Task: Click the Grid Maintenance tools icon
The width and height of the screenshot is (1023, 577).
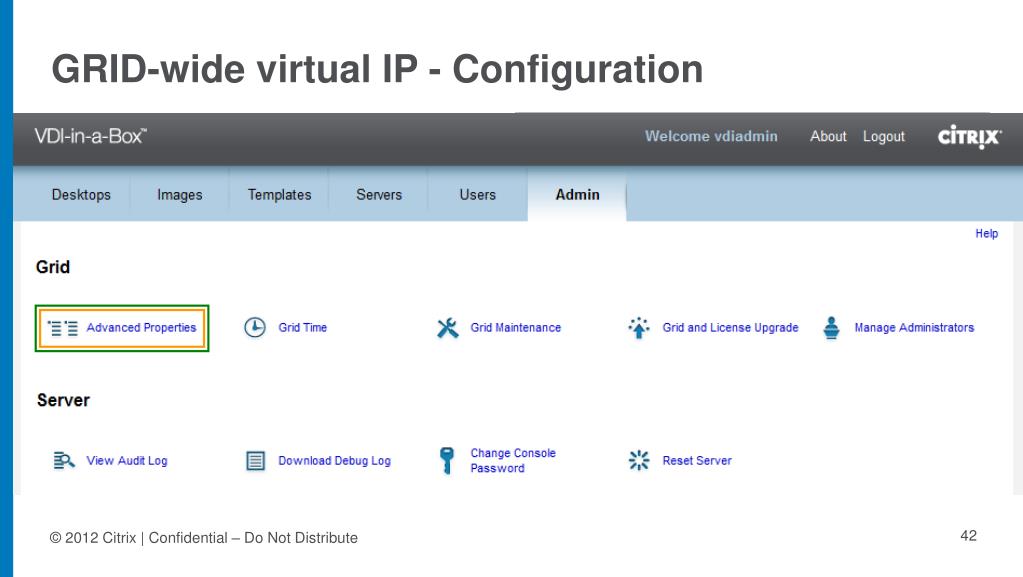Action: 448,328
